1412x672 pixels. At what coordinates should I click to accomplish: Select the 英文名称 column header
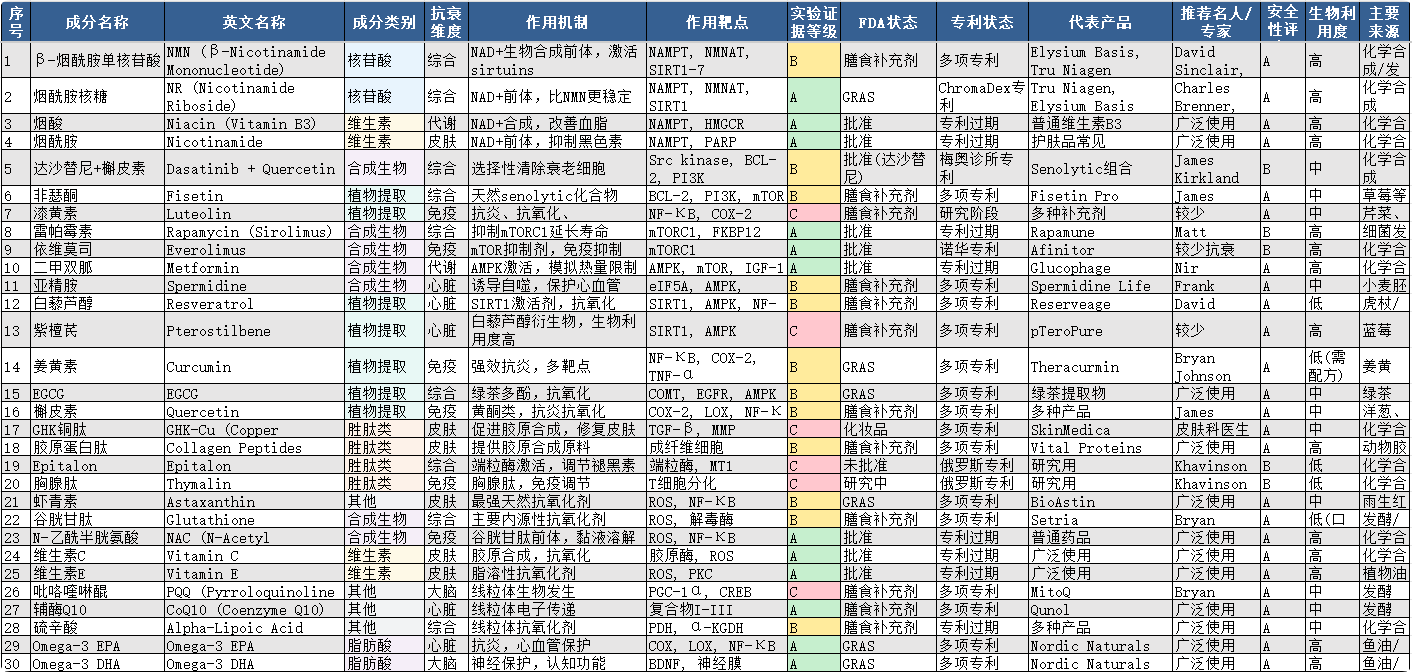(x=254, y=22)
